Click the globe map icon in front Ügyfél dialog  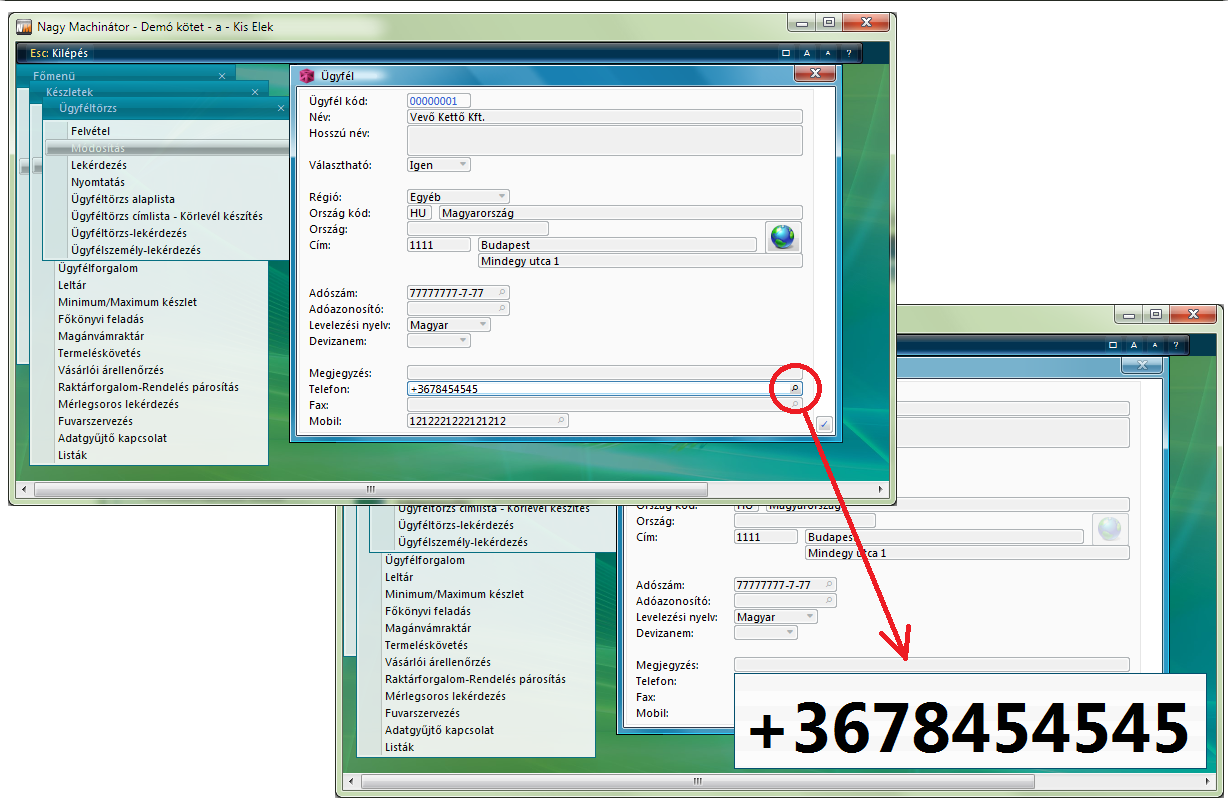[x=783, y=237]
